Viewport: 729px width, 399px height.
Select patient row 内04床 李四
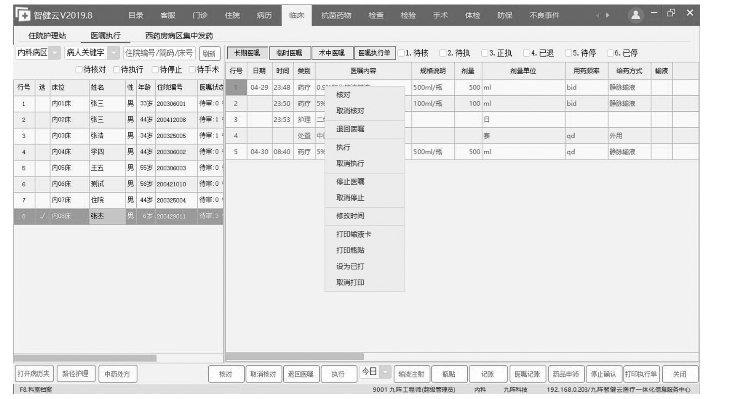[118, 152]
